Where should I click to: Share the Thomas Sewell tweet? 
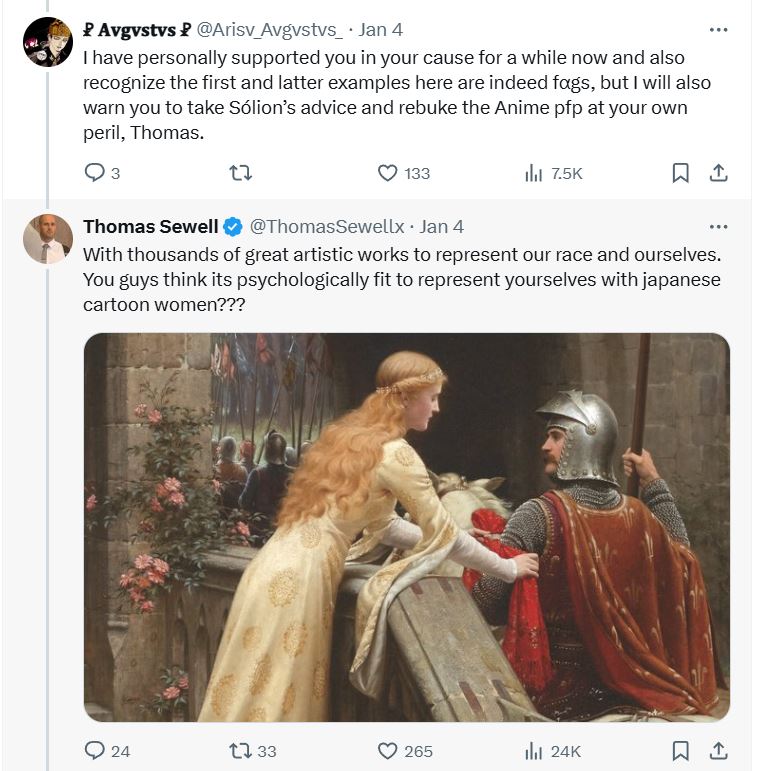pyautogui.click(x=718, y=751)
